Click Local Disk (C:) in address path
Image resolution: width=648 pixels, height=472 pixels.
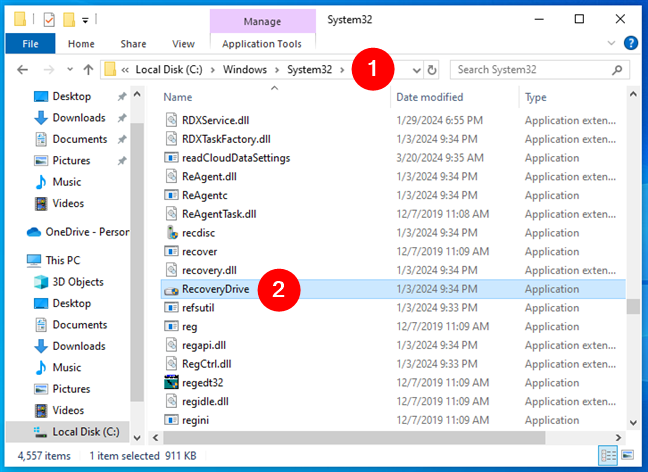pyautogui.click(x=169, y=69)
